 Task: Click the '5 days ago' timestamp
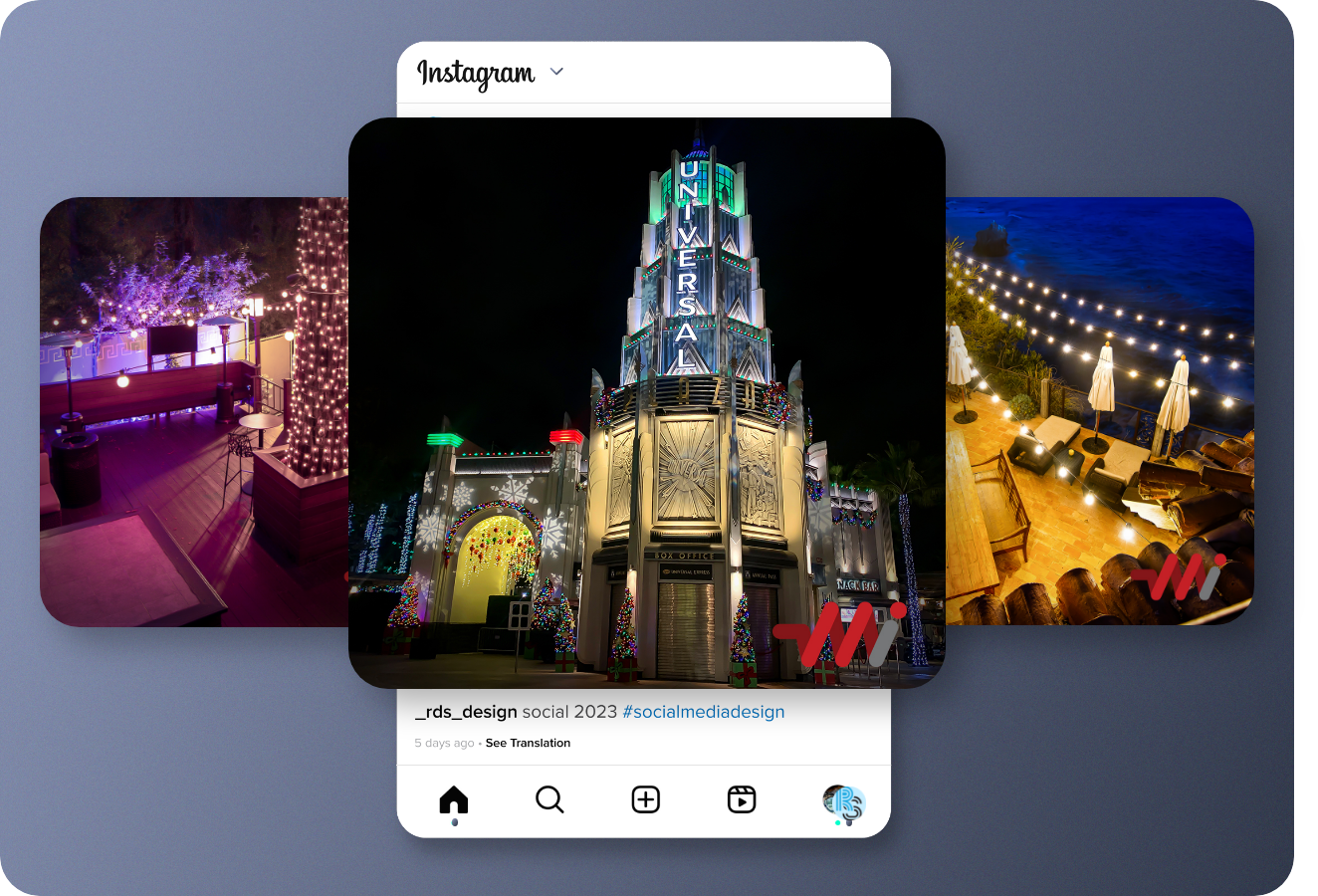coord(444,743)
